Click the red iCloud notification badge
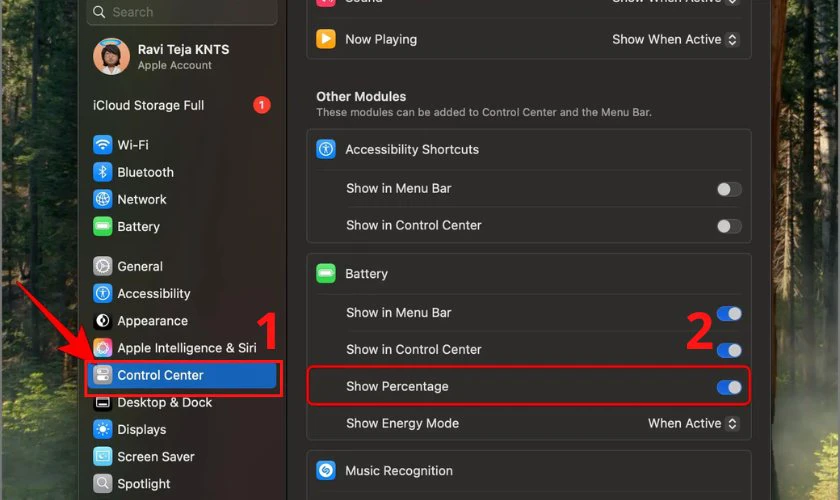The image size is (840, 500). point(261,105)
